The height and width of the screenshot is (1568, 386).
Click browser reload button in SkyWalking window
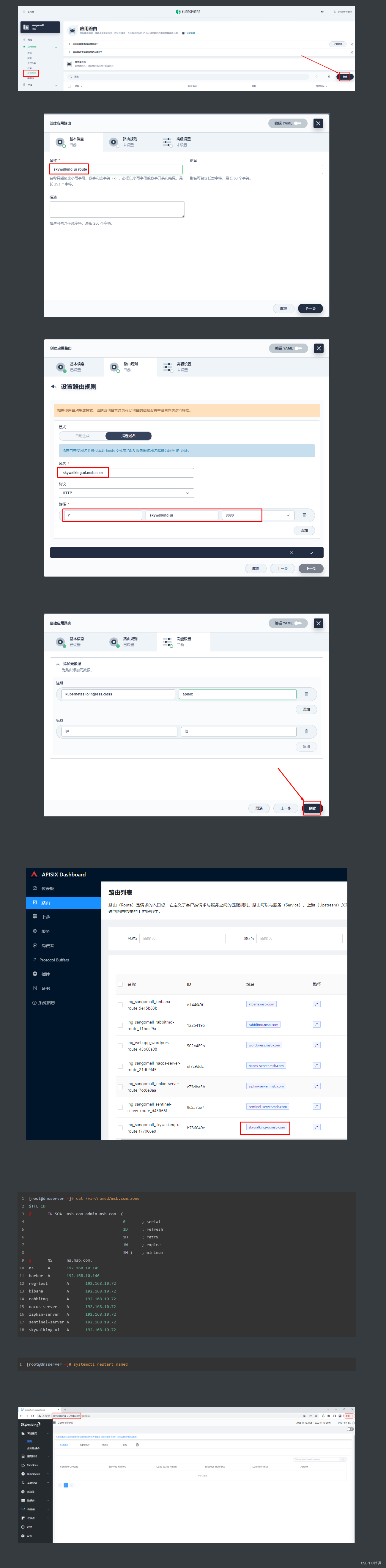pyautogui.click(x=33, y=1416)
